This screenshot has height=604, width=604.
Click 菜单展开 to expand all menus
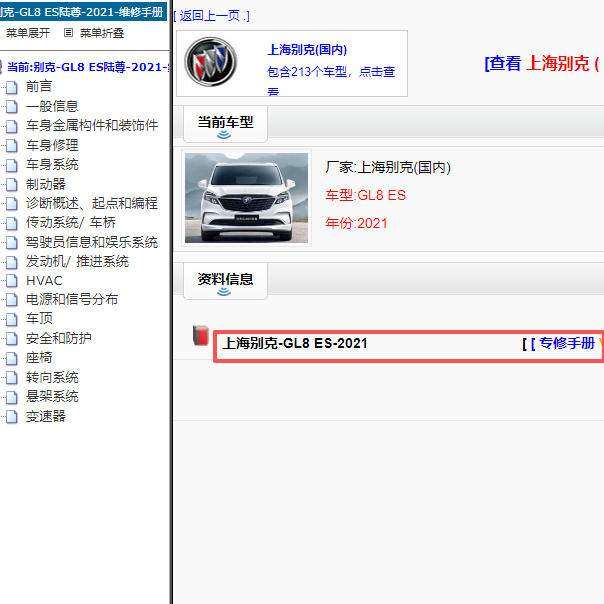[x=28, y=33]
